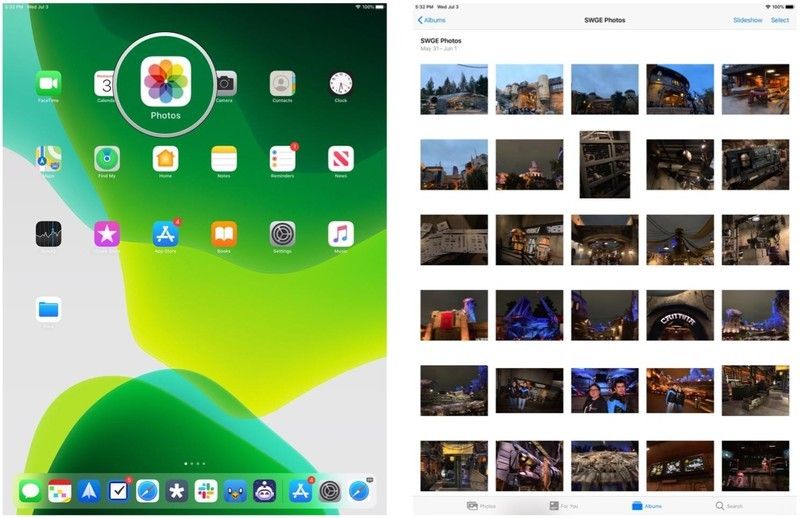Tap Select in the album header
Screen dimensions: 800x518
(779, 20)
